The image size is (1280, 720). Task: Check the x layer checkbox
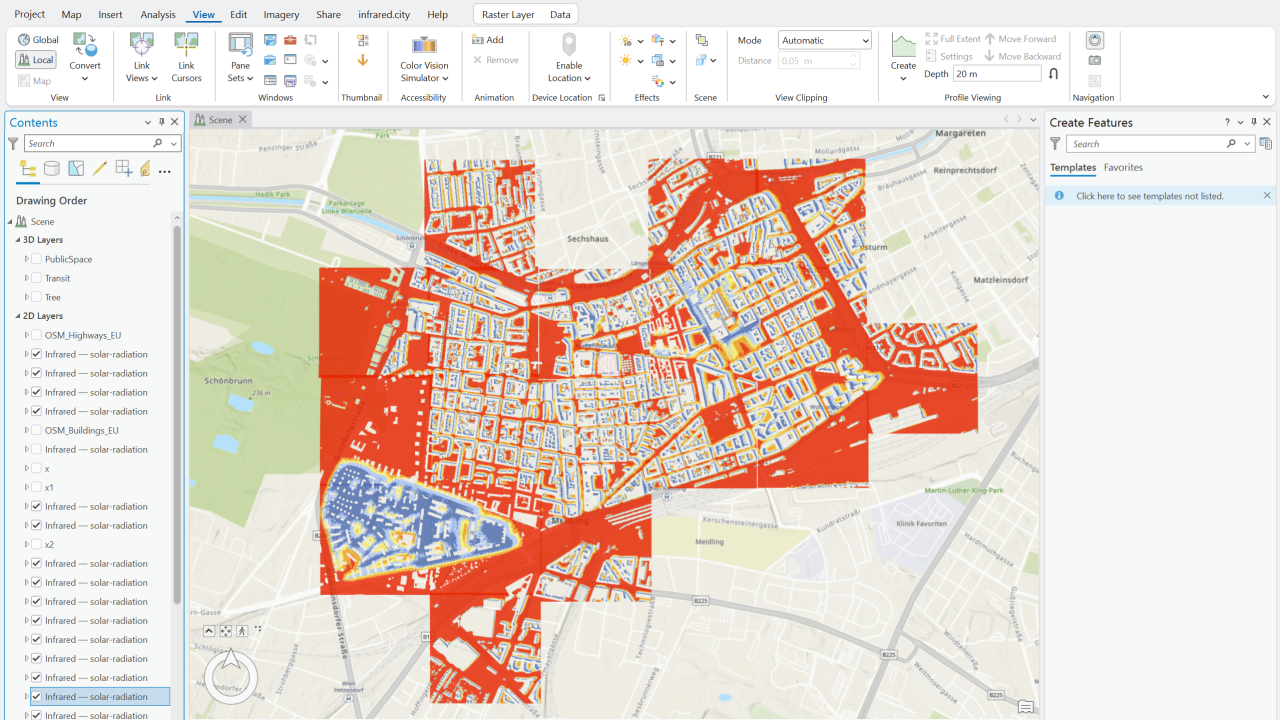tap(37, 468)
